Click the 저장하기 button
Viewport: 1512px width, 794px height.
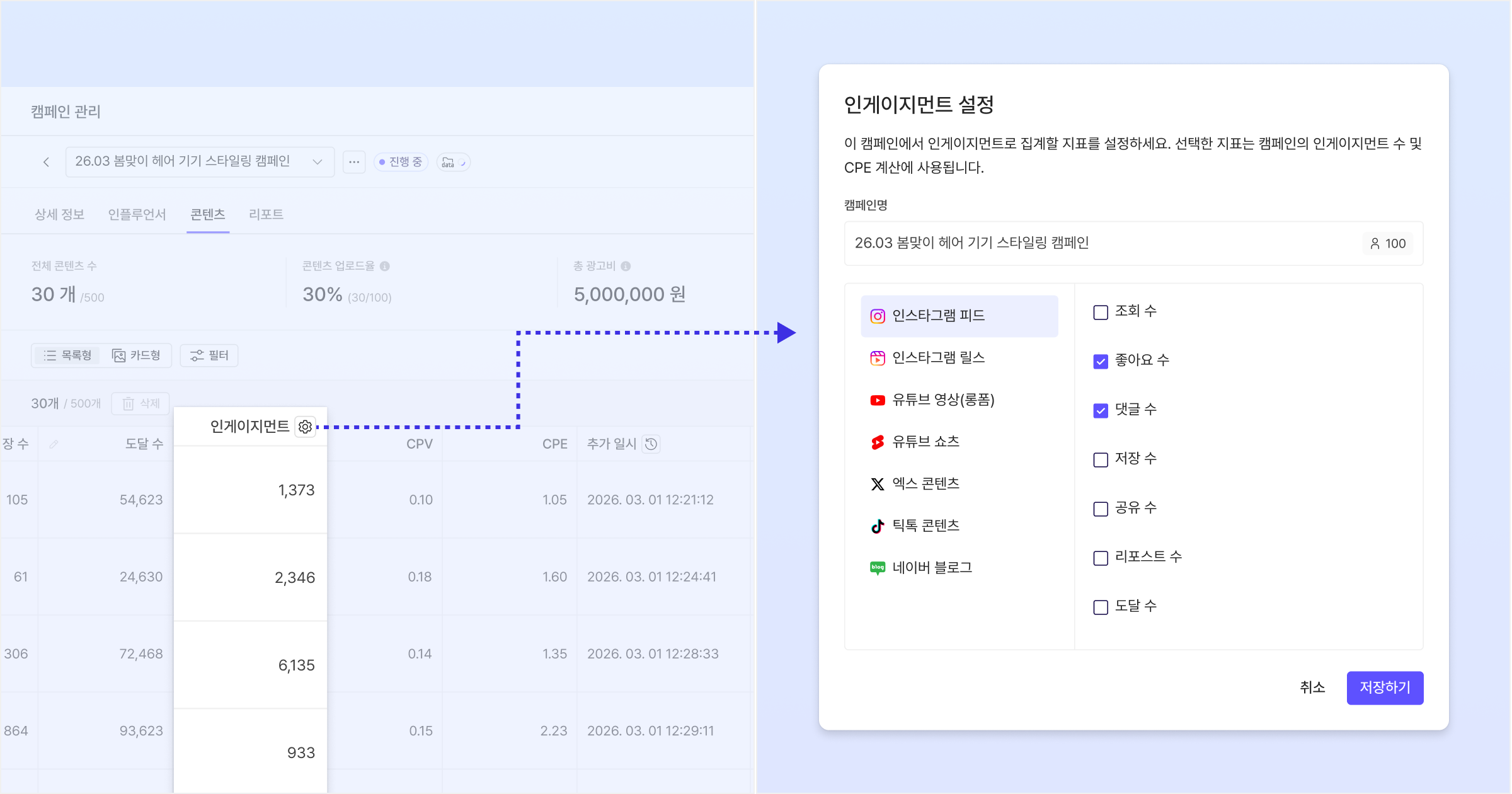point(1384,688)
